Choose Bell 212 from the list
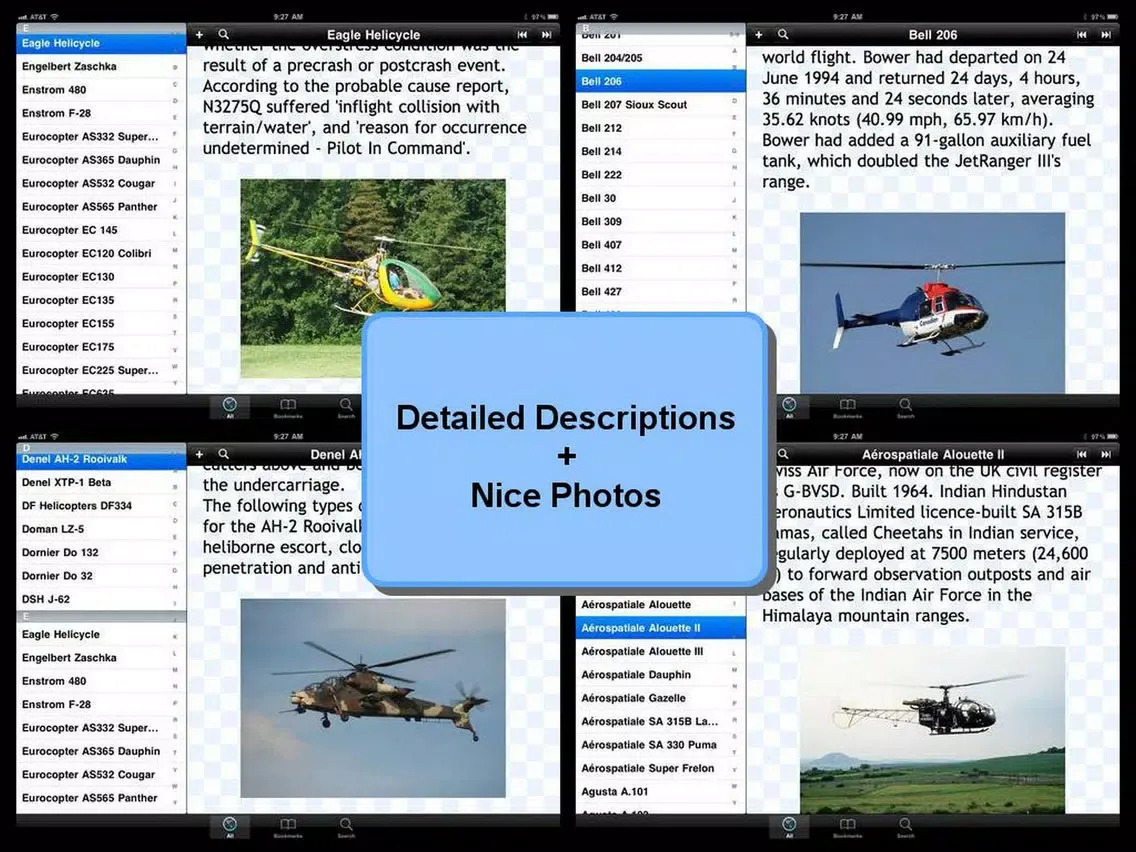Screen dimensions: 1136x852 [660, 128]
